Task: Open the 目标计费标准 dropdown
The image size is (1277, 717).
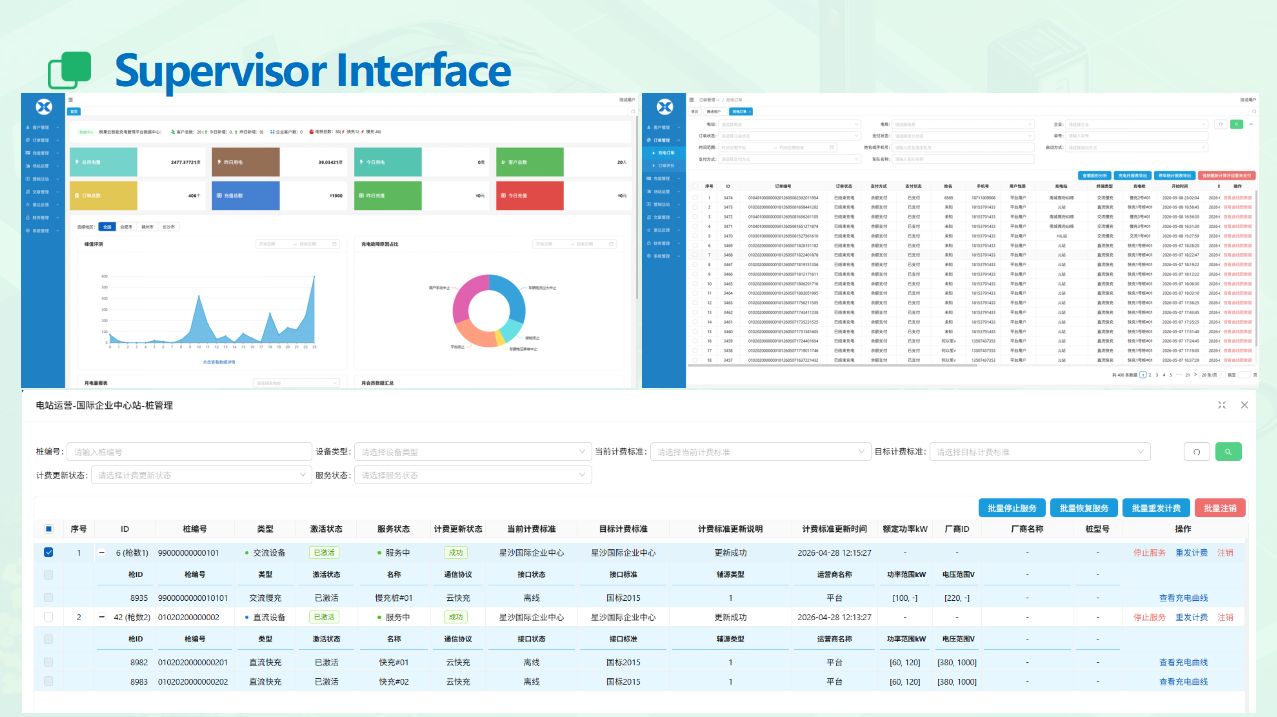Action: point(1040,452)
